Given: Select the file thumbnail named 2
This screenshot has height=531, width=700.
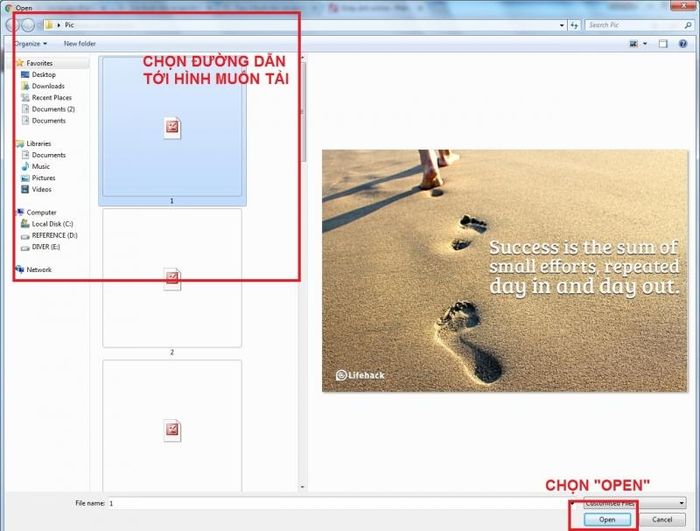Looking at the screenshot, I should (x=172, y=282).
